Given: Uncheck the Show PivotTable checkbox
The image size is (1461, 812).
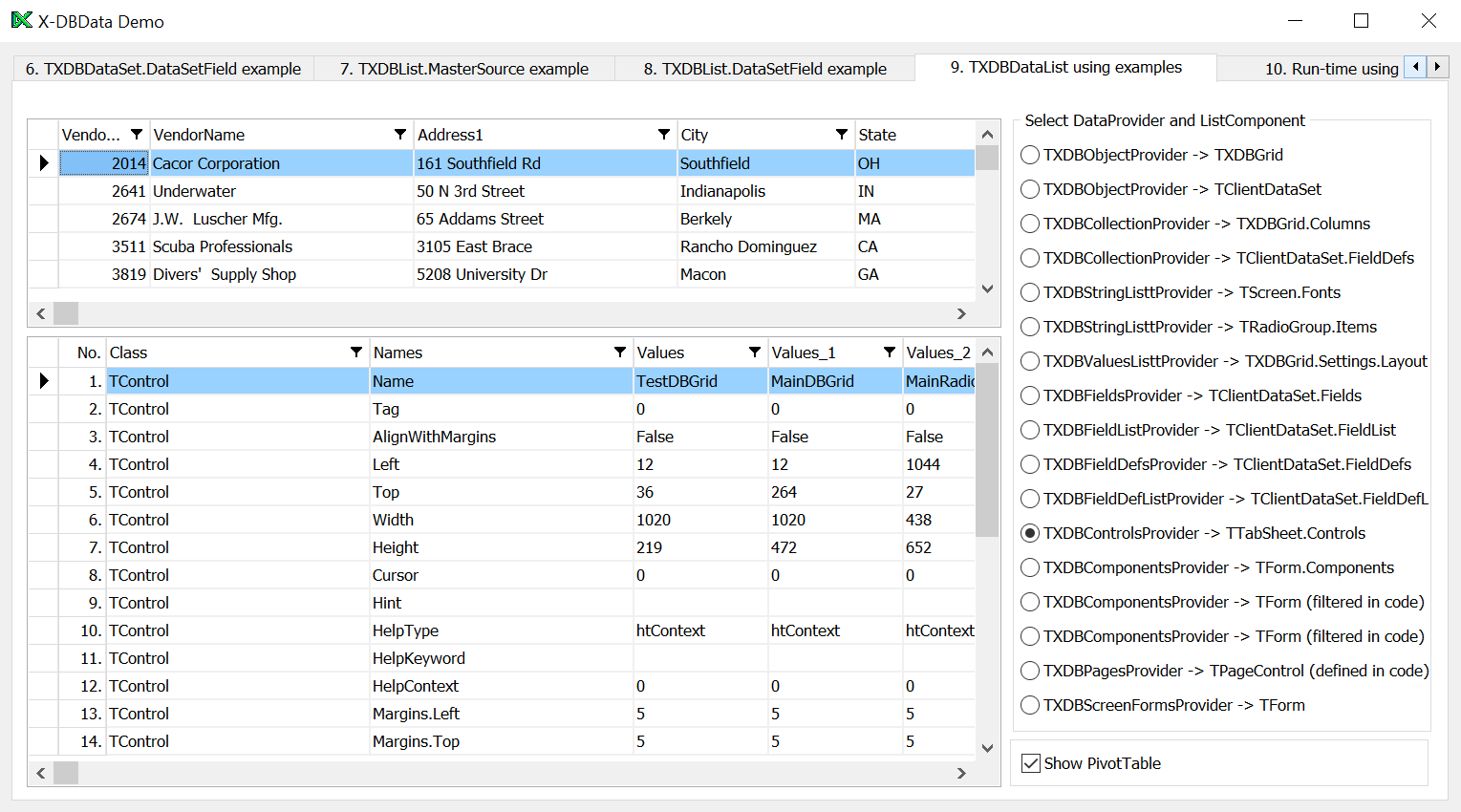Looking at the screenshot, I should pos(1031,763).
